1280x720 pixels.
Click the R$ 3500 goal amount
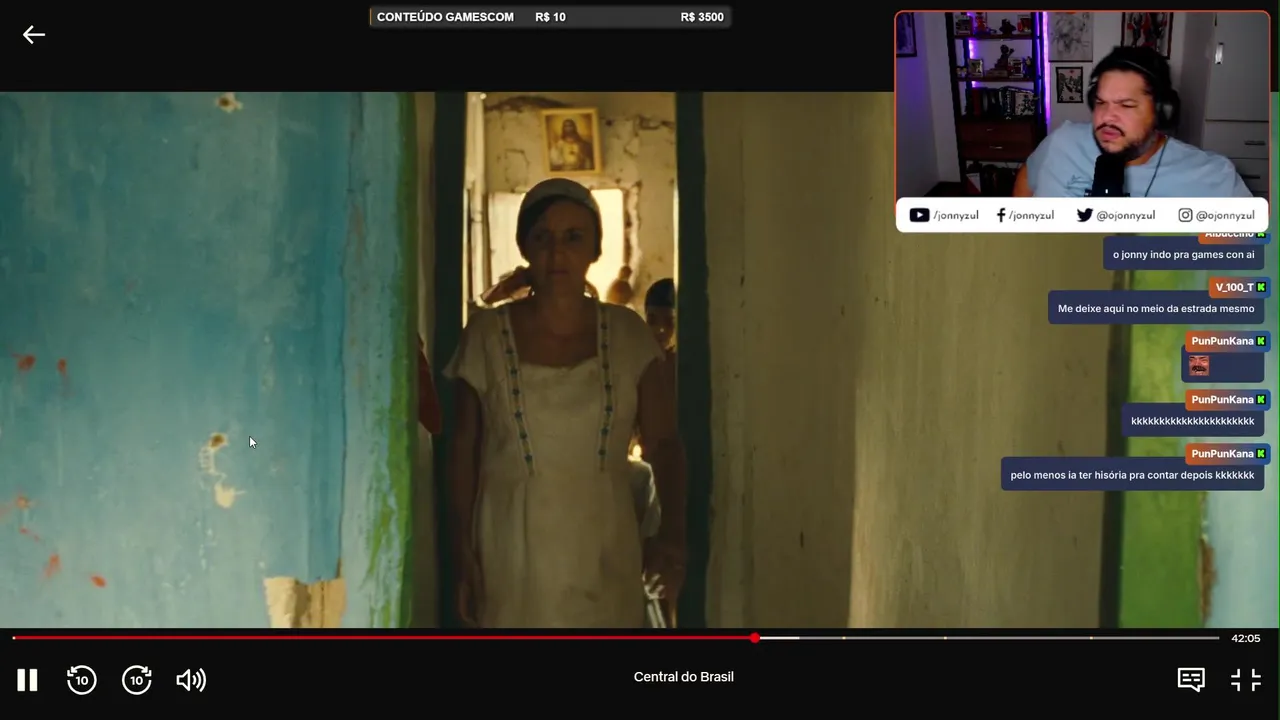pyautogui.click(x=702, y=17)
